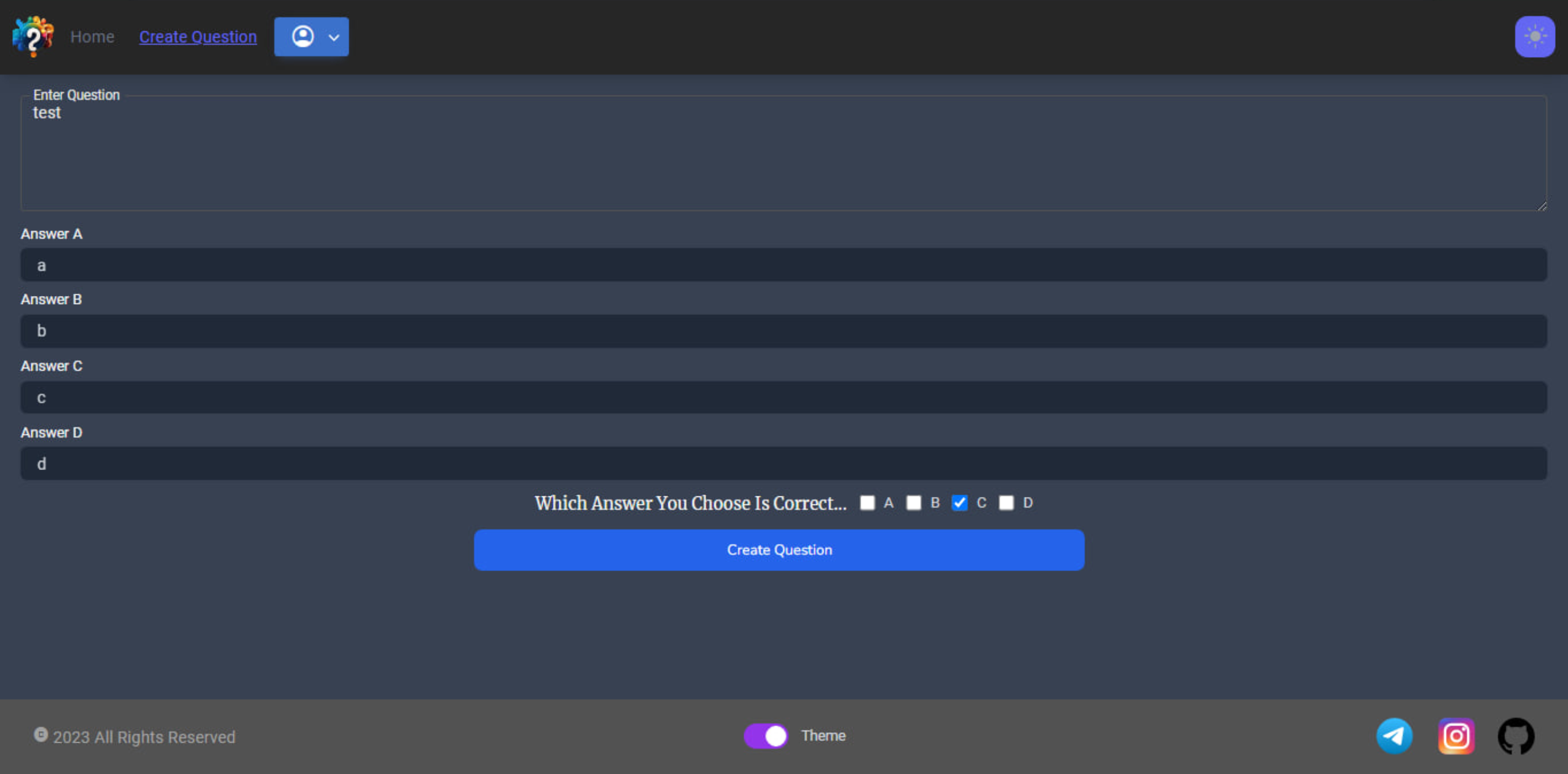Screen dimensions: 1568x774
Task: Click the user profile avatar icon
Action: pos(303,37)
